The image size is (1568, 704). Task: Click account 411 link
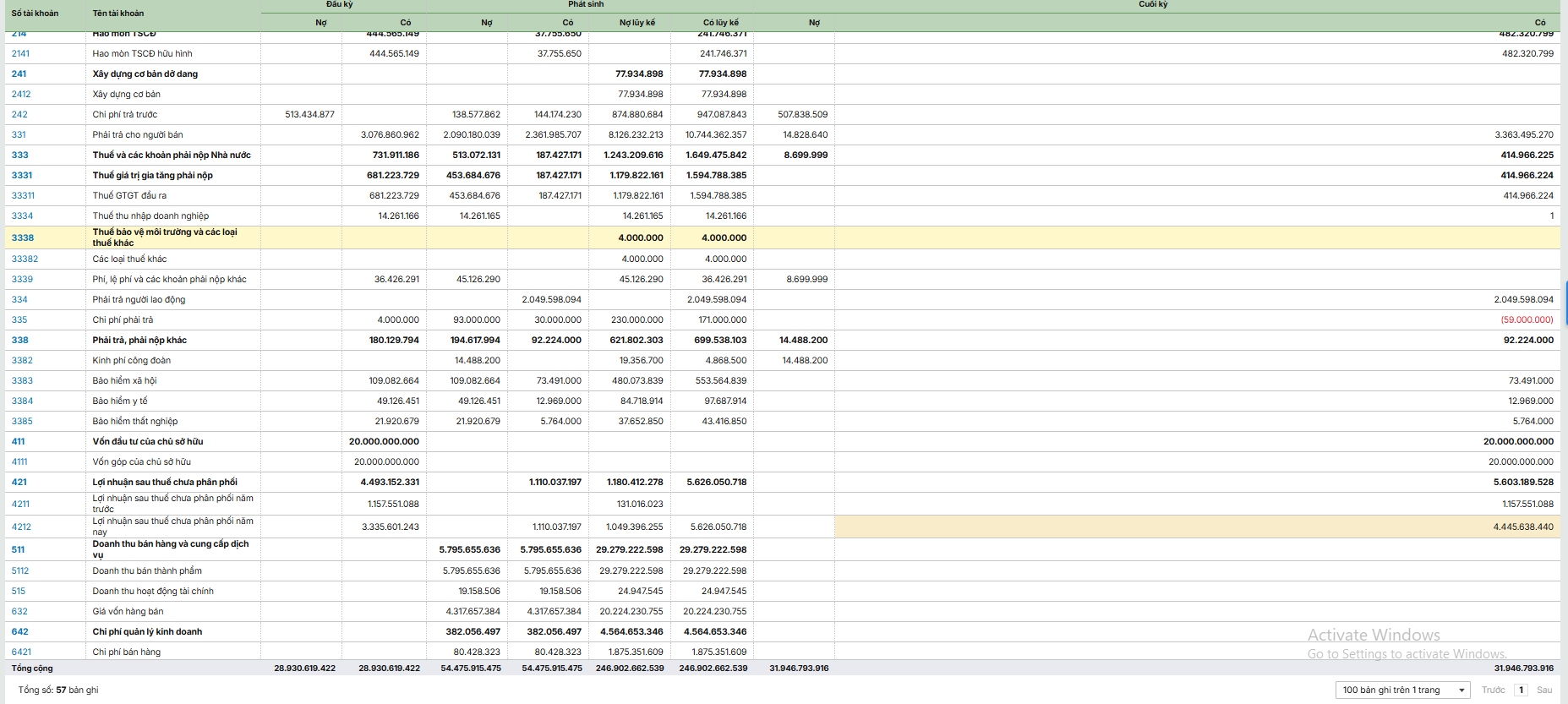18,442
